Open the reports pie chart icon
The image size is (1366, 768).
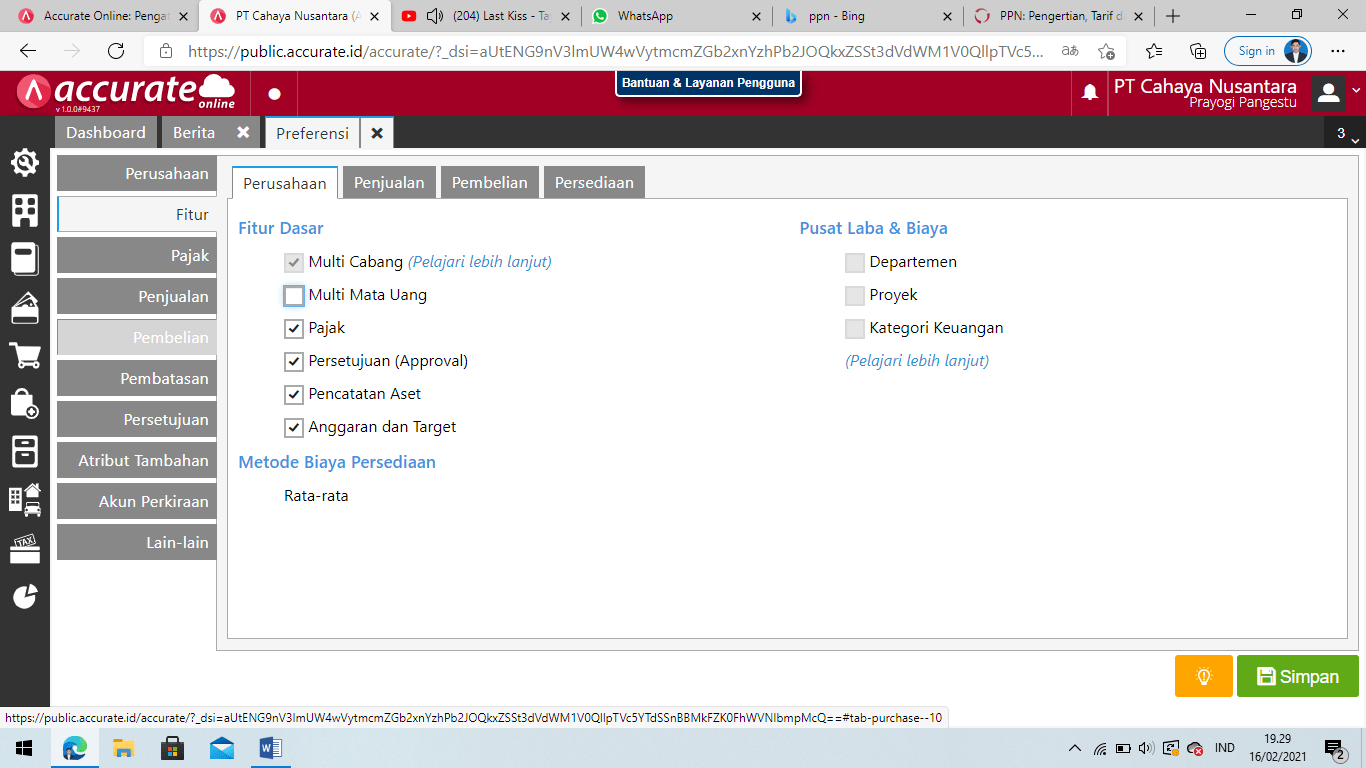coord(25,596)
